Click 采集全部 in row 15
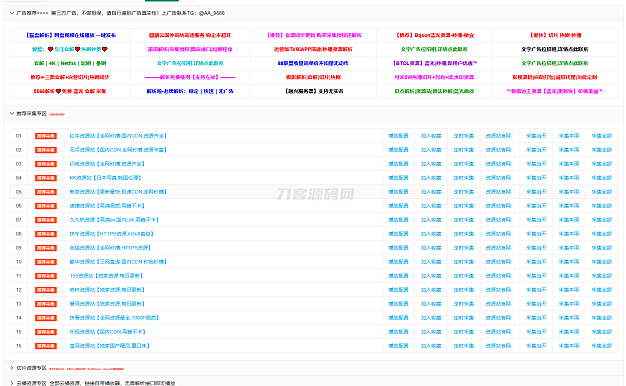626x386 pixels. (x=601, y=332)
